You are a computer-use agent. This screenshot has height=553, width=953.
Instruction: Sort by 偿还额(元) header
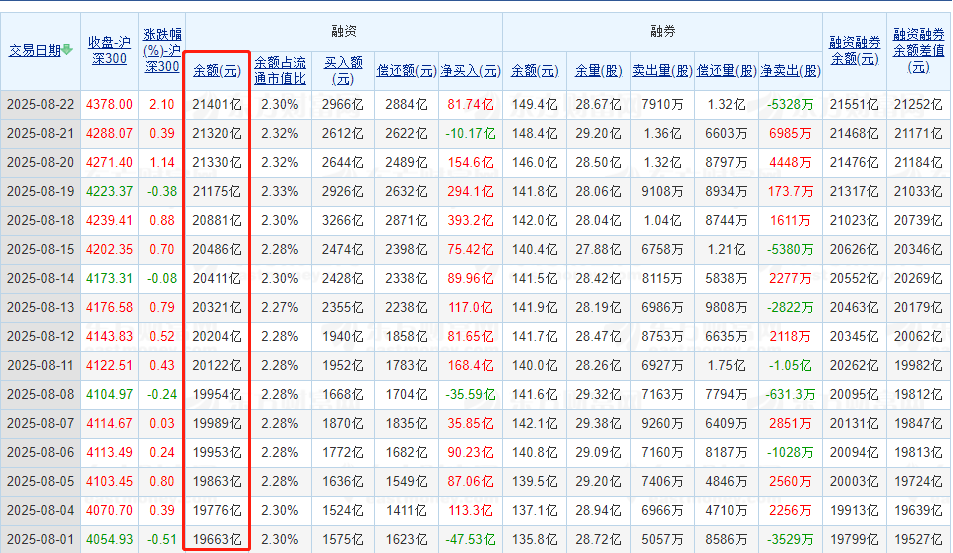[407, 70]
